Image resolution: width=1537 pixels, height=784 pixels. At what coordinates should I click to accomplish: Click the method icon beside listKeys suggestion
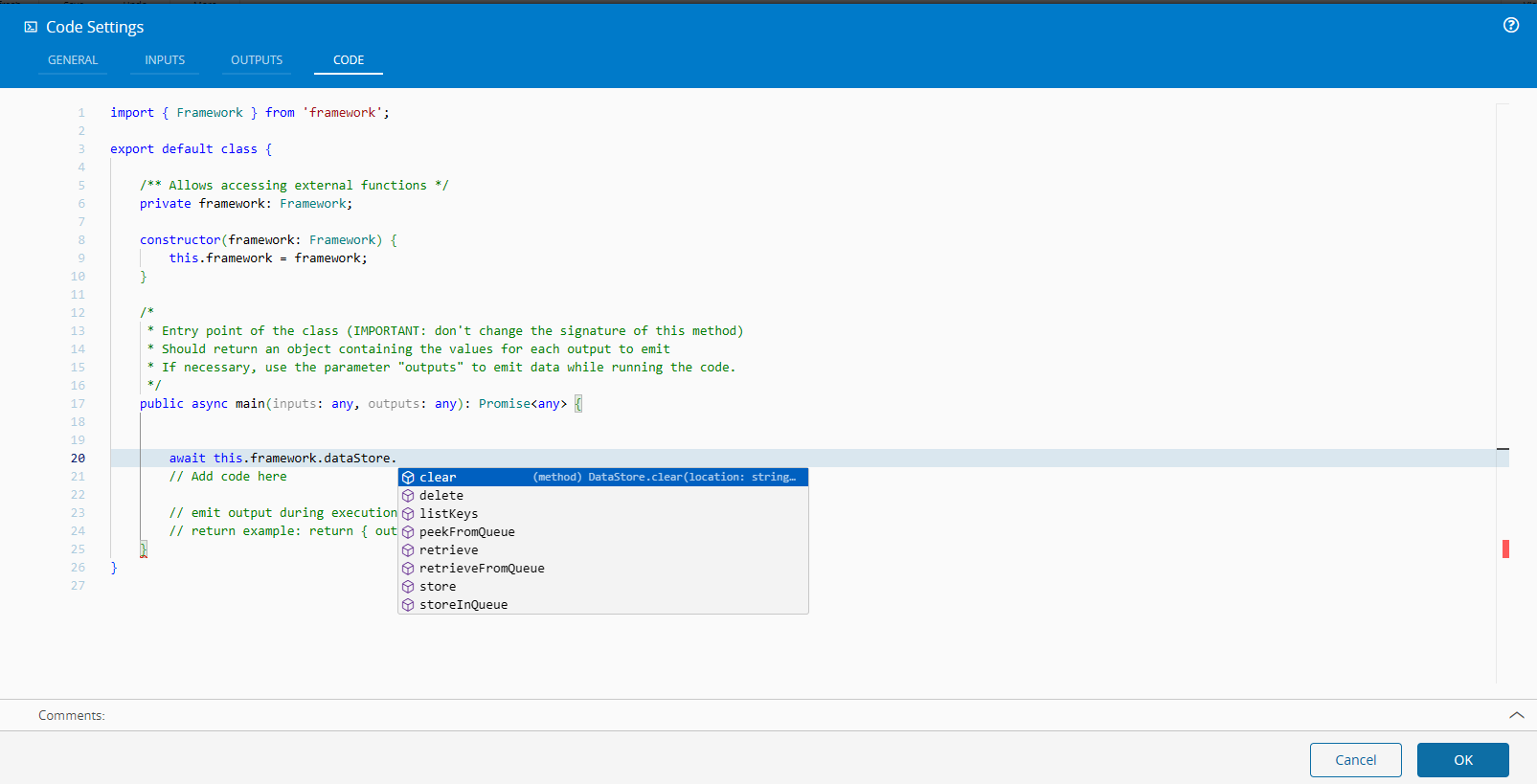click(x=408, y=514)
